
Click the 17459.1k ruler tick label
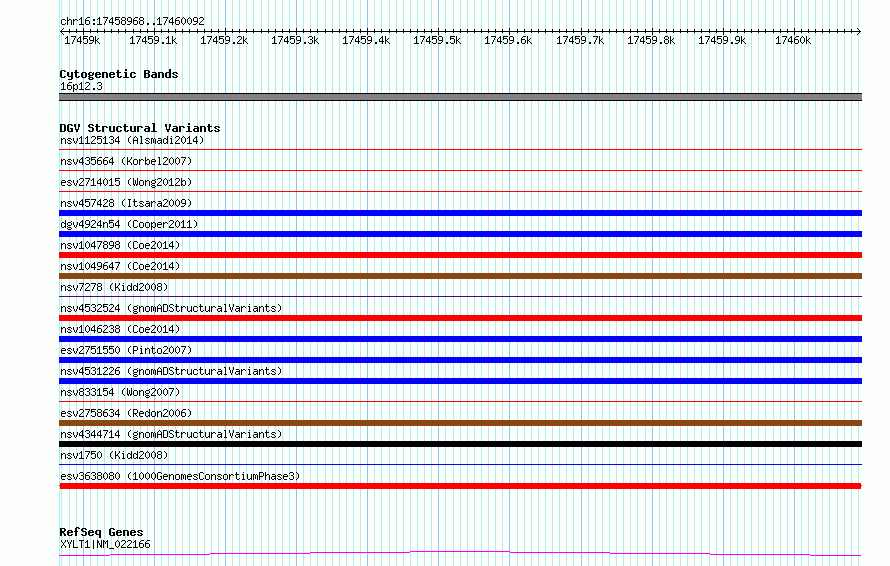pyautogui.click(x=153, y=40)
